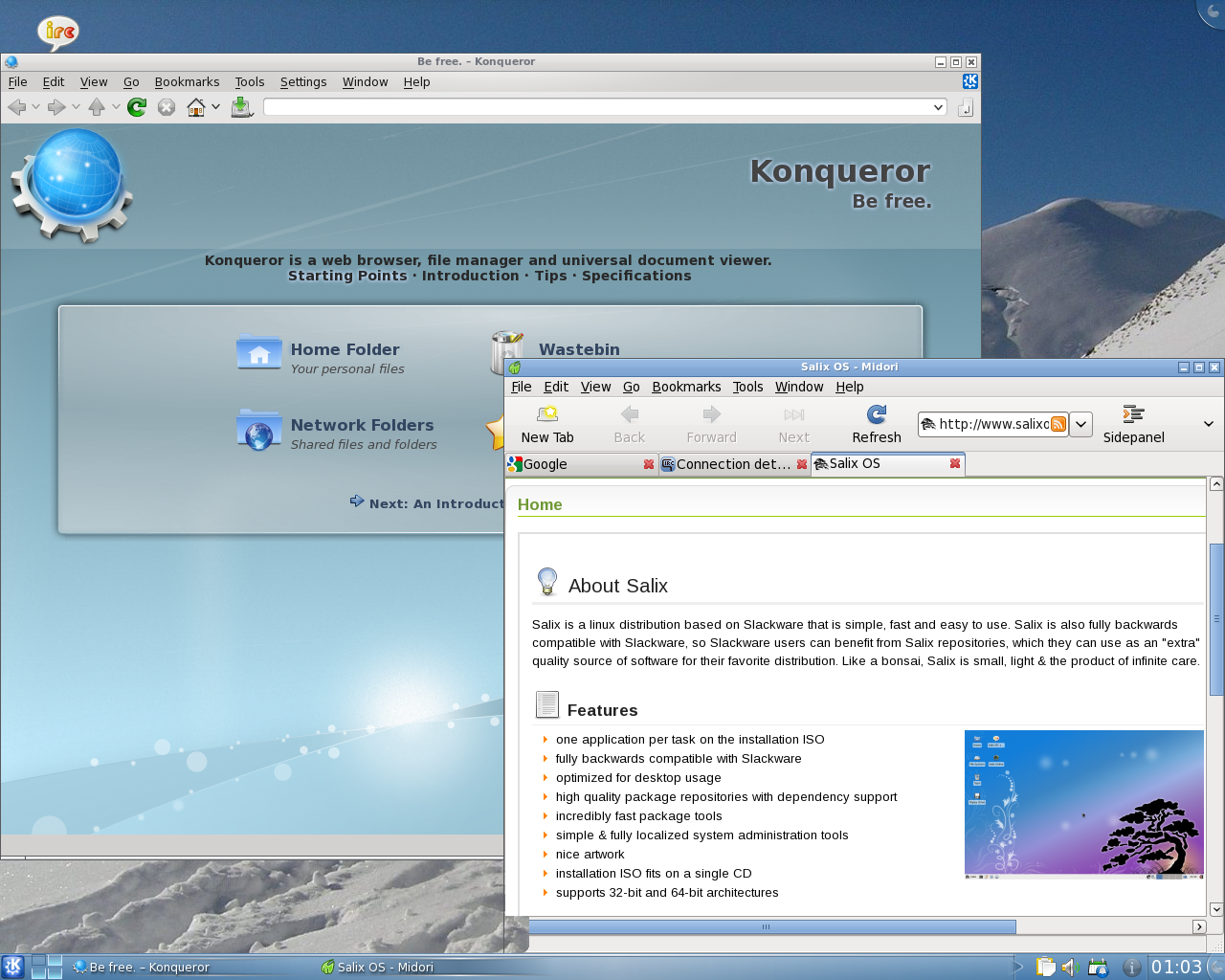
Task: Open the Wastebin trash can icon
Action: (506, 351)
